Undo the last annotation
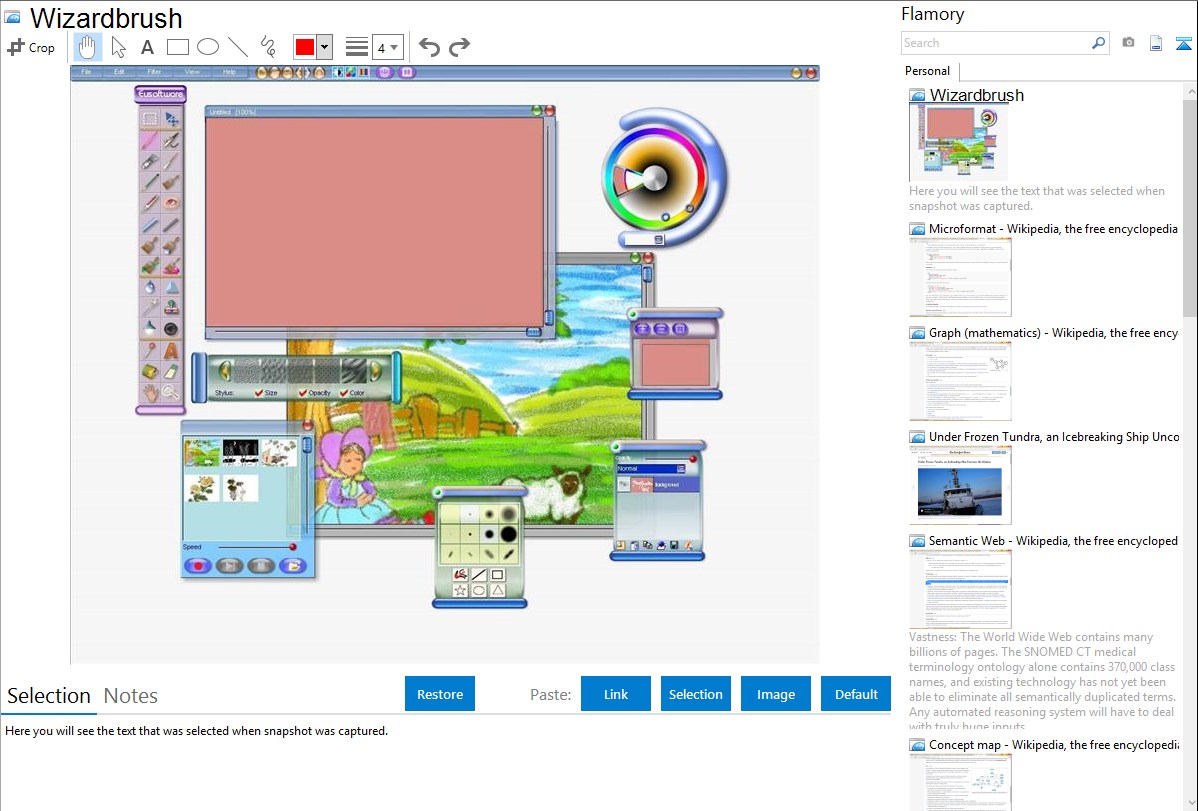The height and width of the screenshot is (811, 1198). [429, 47]
